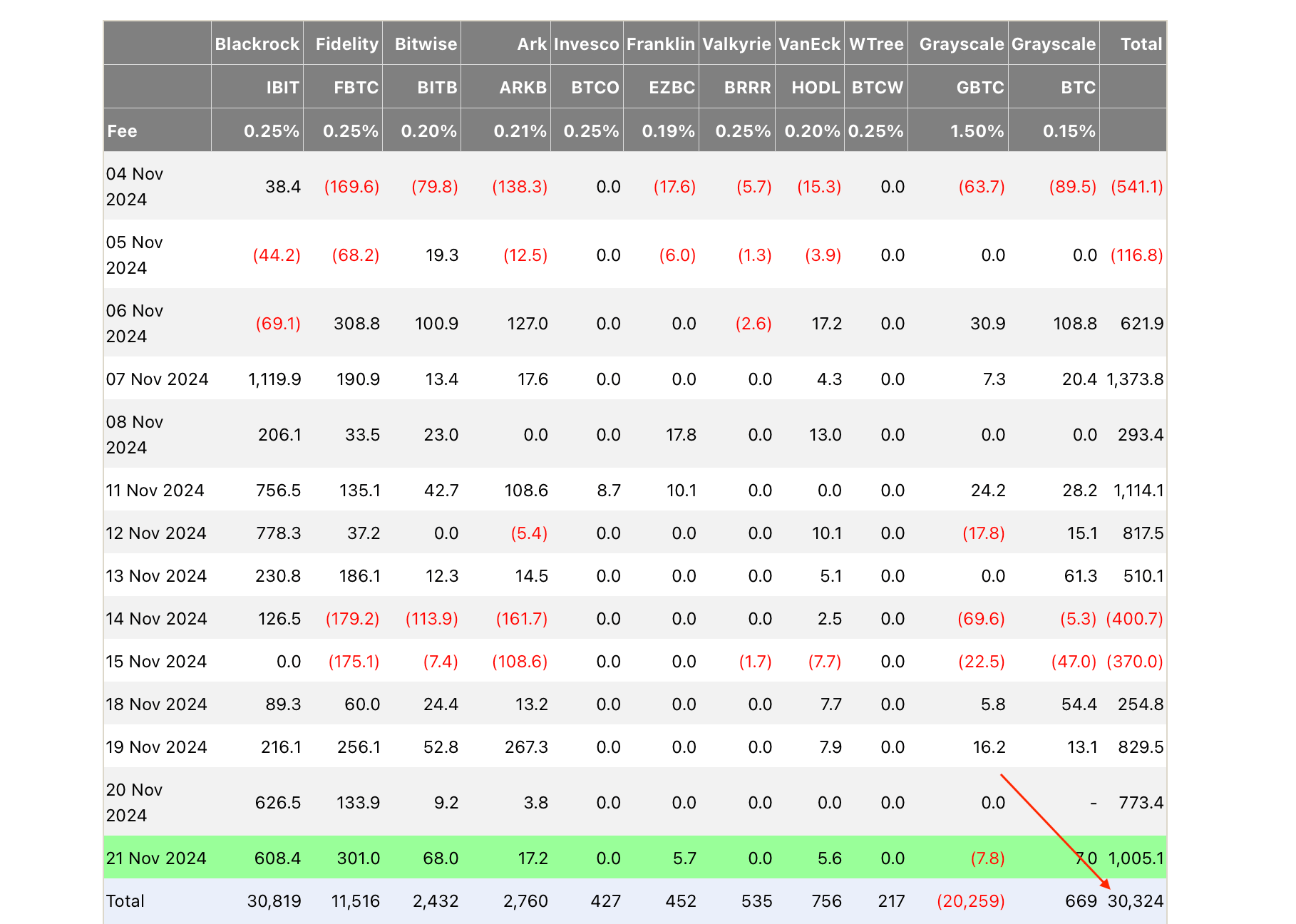Select the Franklin header cell
Screen dimensions: 1296x924
click(661, 44)
